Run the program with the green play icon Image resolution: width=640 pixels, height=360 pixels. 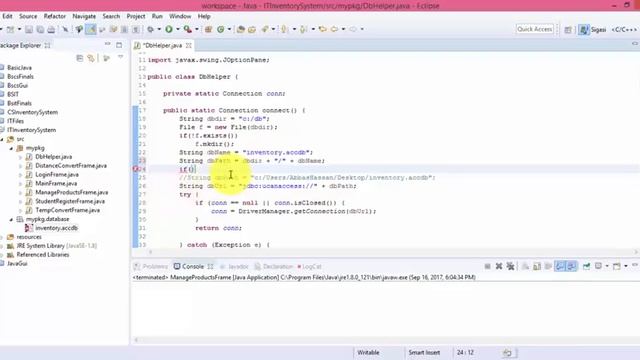coord(169,29)
